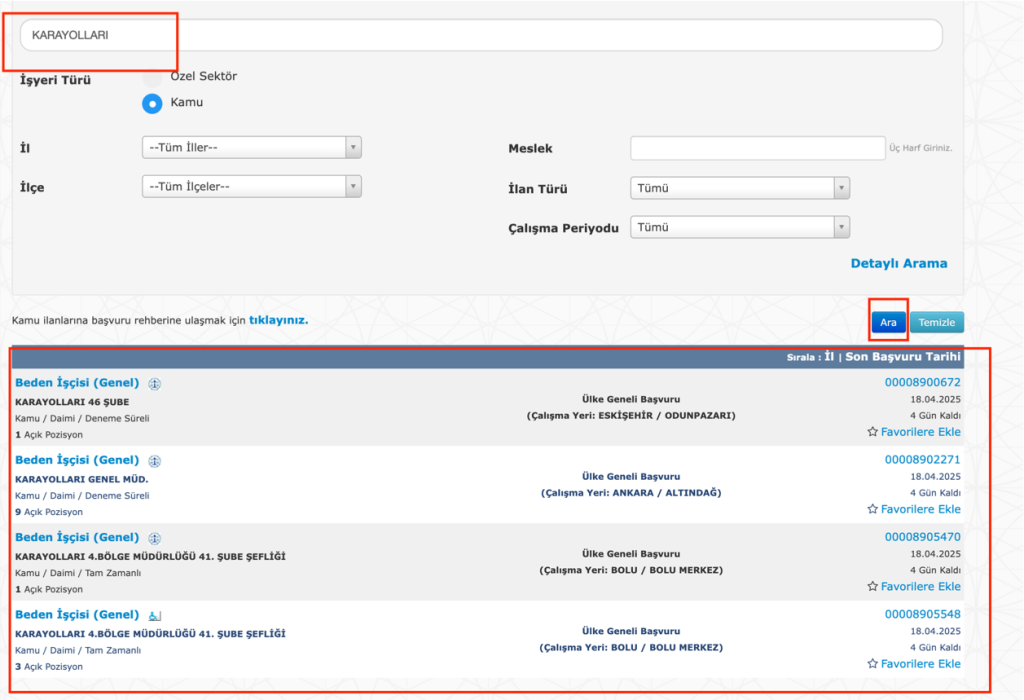Click the Temizle button
Screen dimensions: 1024x700
tap(936, 322)
